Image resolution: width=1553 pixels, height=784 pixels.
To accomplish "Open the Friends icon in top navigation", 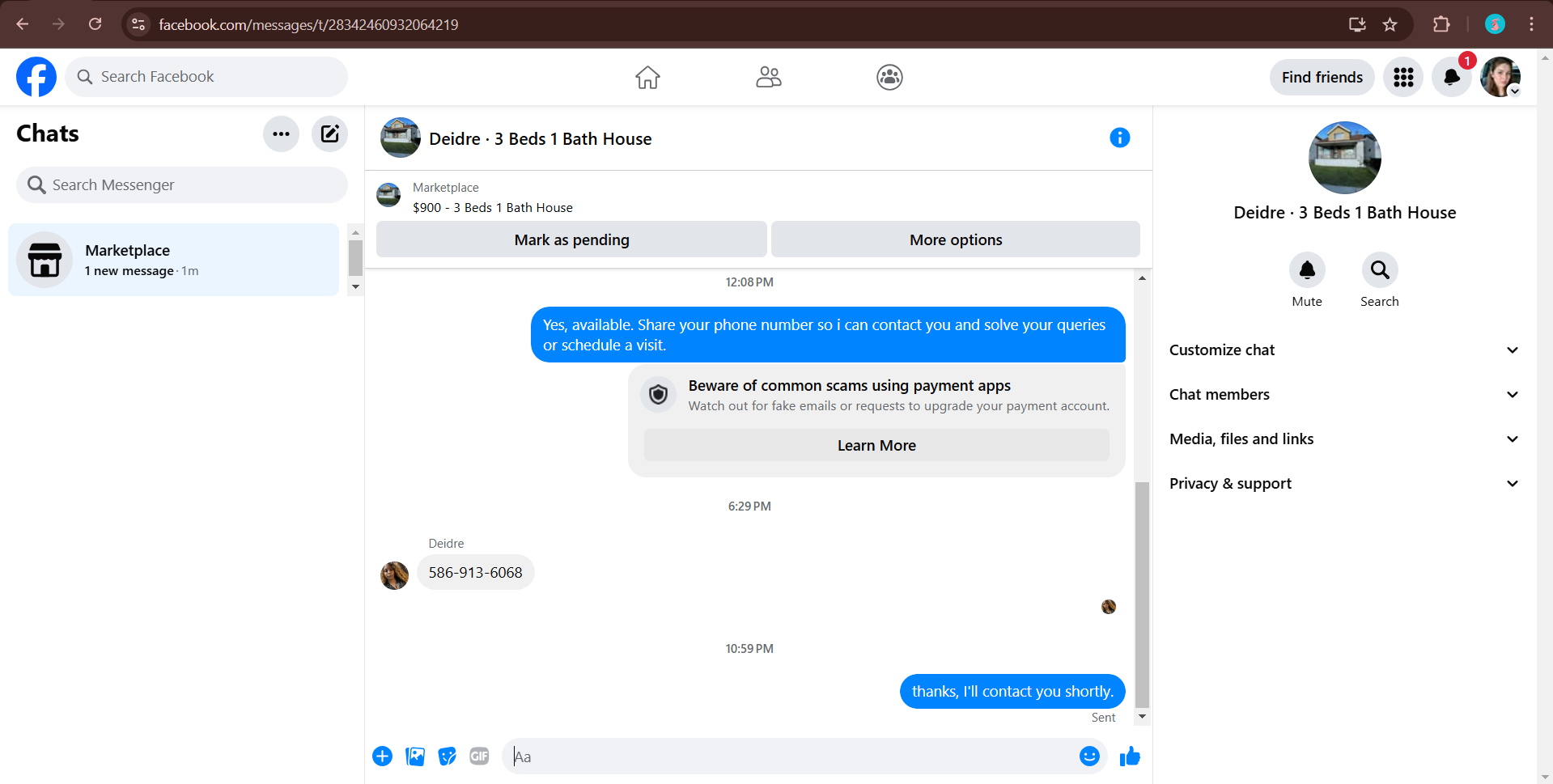I will click(x=768, y=77).
